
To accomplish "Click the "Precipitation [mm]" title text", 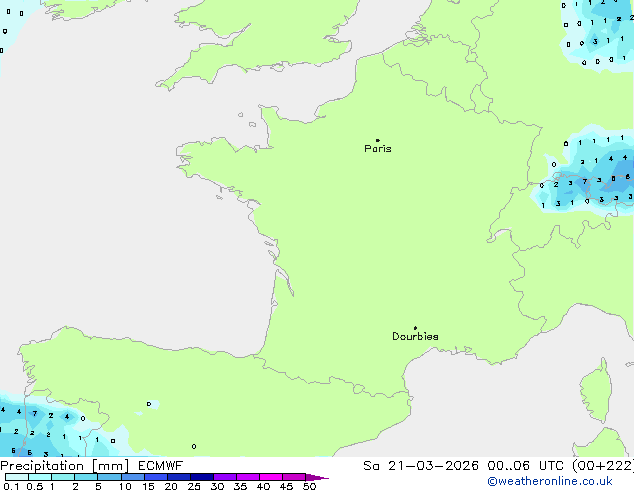I will coord(65,466).
